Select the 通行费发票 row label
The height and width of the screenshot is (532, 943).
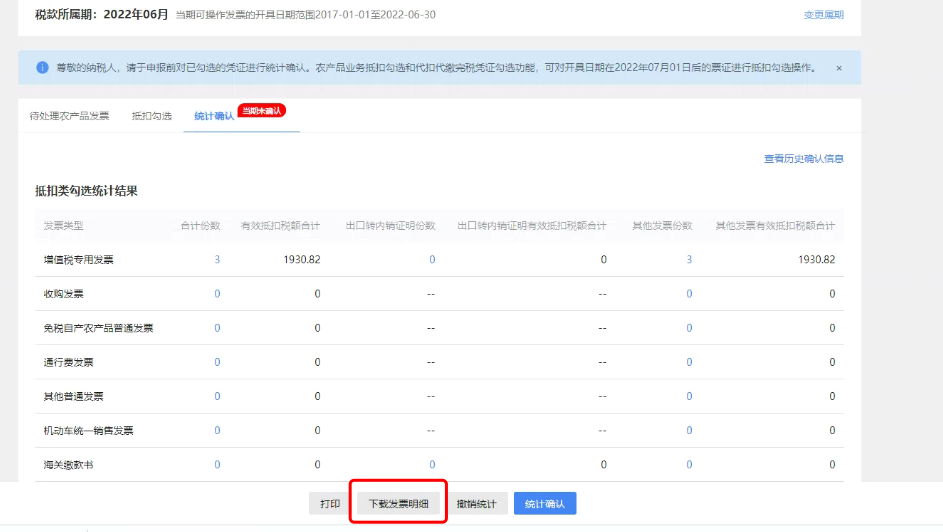68,362
